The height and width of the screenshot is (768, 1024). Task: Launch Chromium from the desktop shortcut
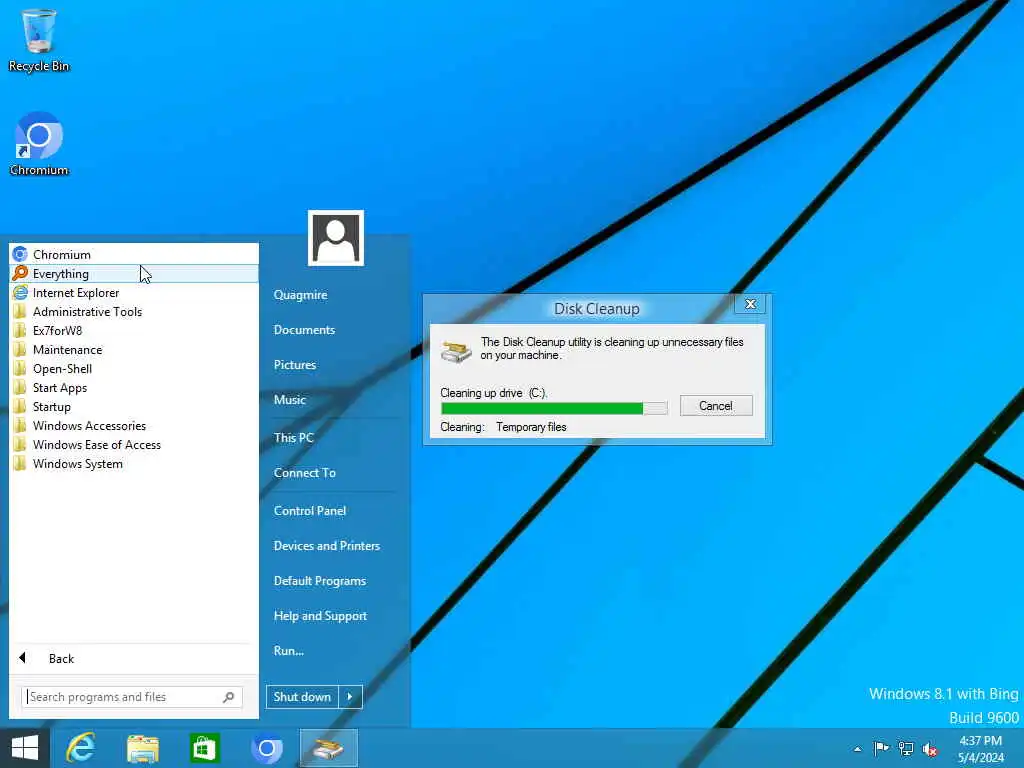(x=39, y=144)
